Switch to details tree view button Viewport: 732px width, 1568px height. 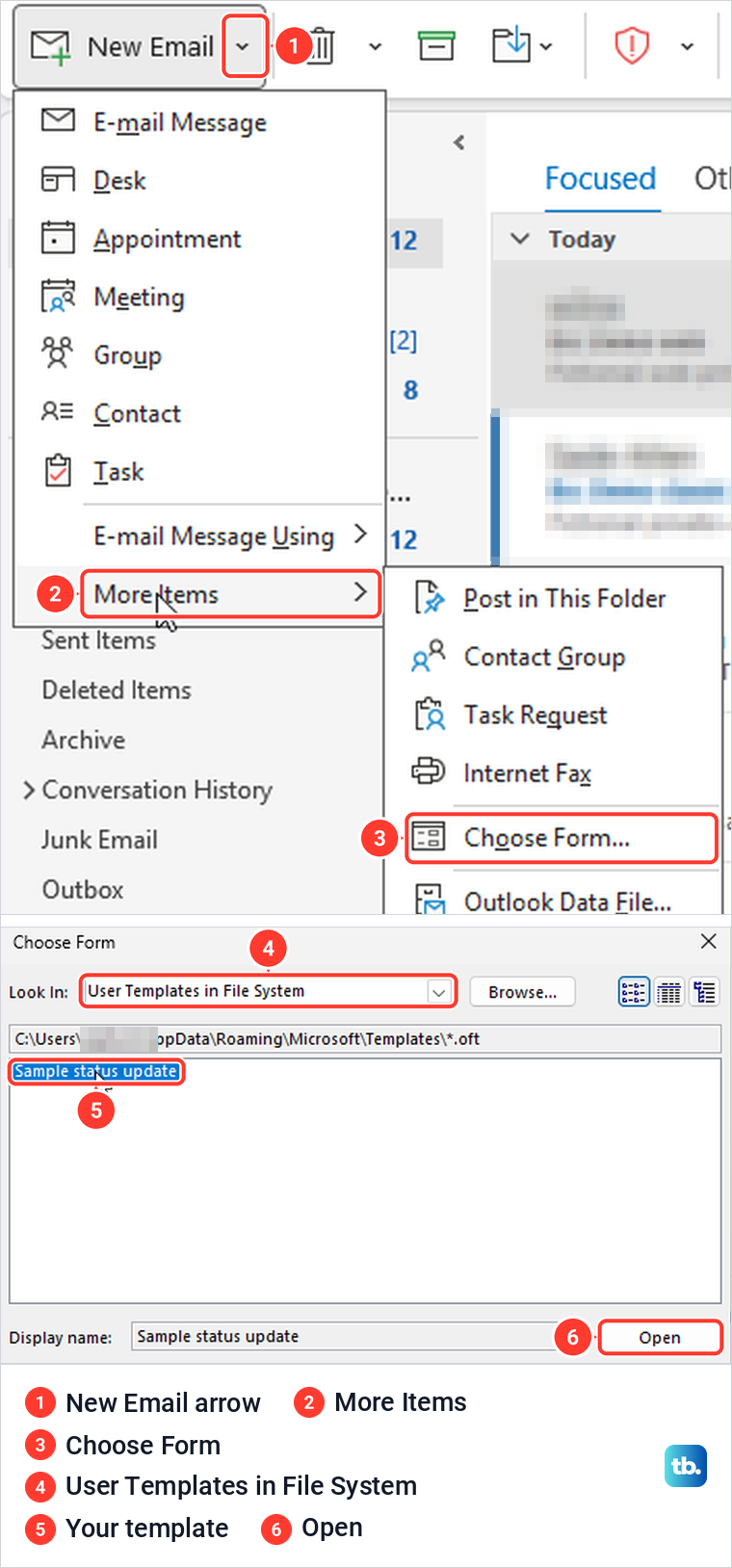tap(705, 992)
